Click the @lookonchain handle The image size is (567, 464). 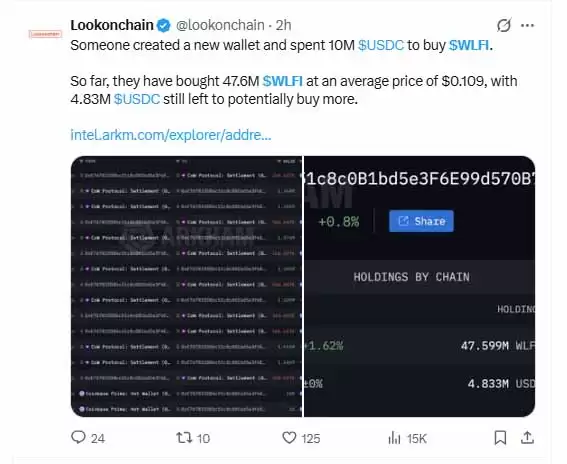[x=220, y=25]
